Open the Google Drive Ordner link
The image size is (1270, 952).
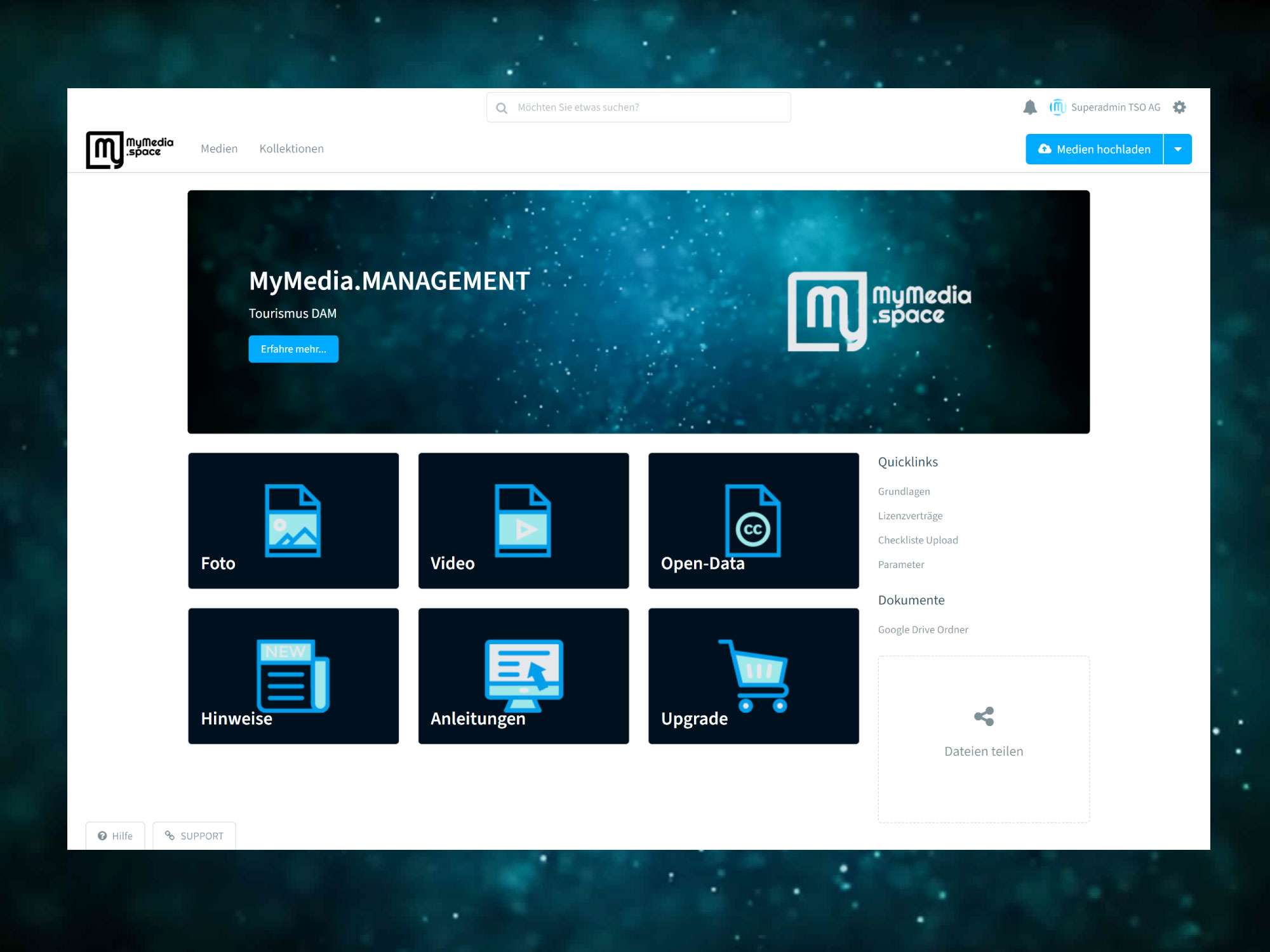(923, 630)
